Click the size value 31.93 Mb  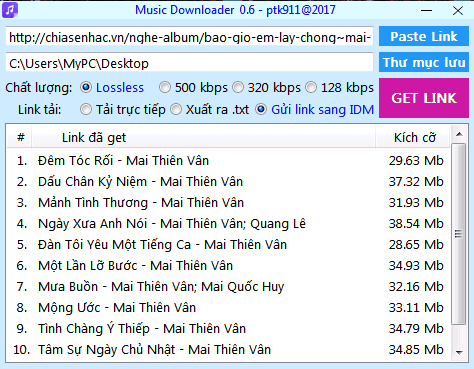click(x=416, y=203)
